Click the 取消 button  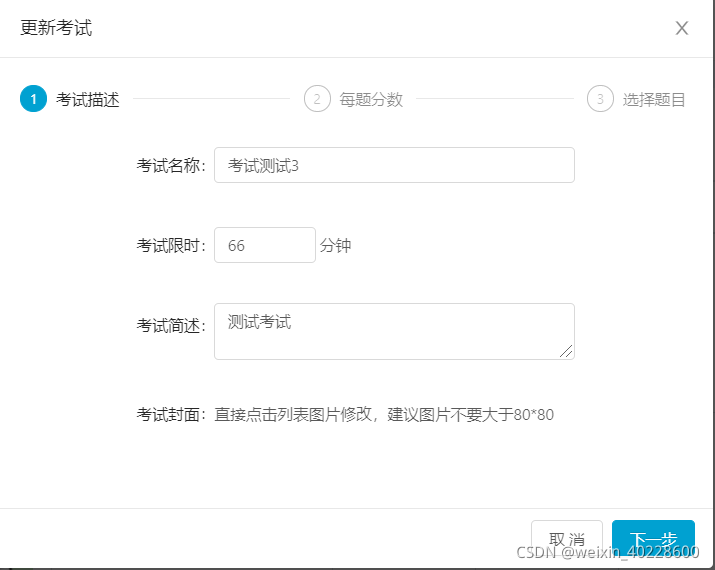coord(567,539)
